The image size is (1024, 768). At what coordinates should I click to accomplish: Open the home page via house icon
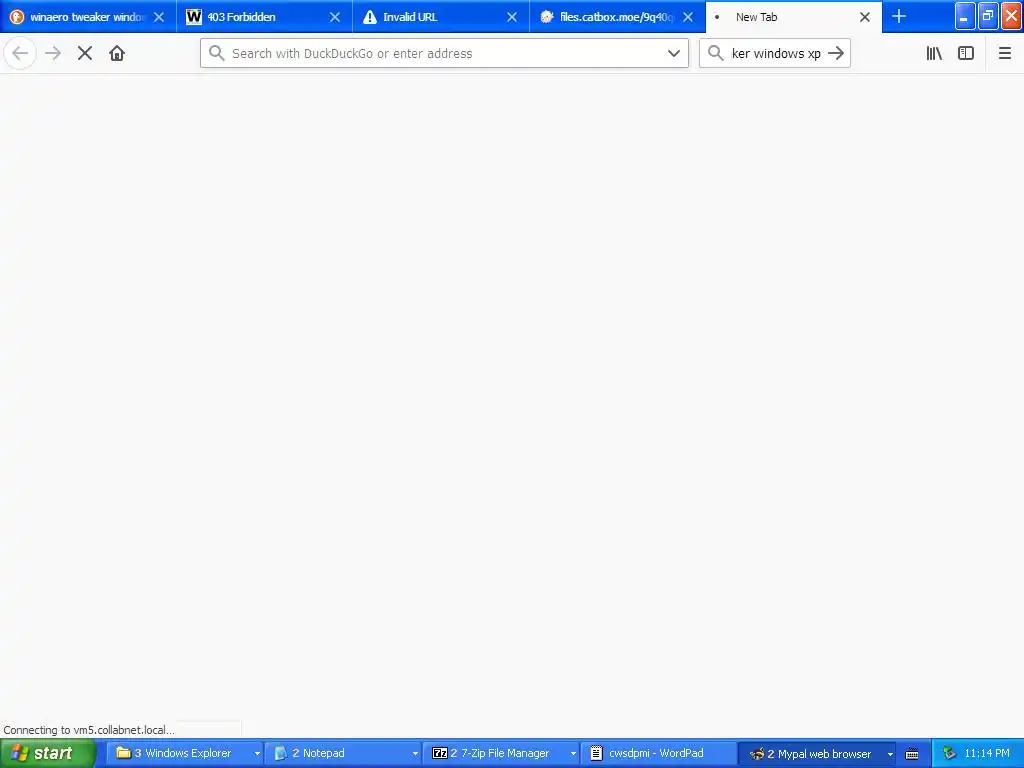(x=117, y=54)
